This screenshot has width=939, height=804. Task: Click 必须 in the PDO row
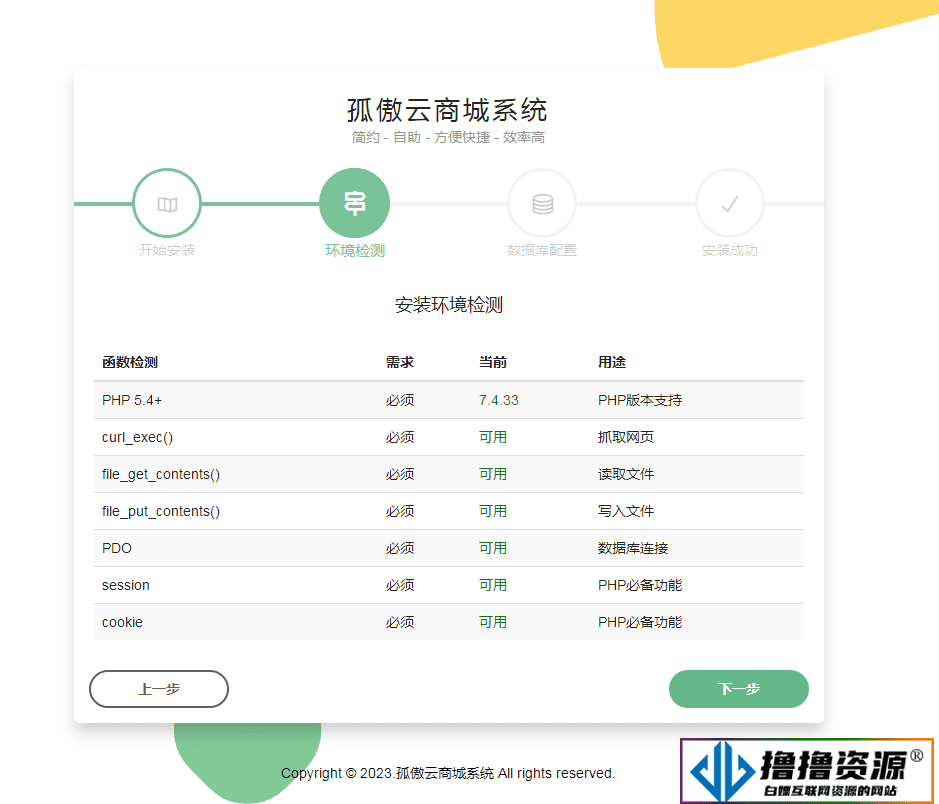click(400, 548)
